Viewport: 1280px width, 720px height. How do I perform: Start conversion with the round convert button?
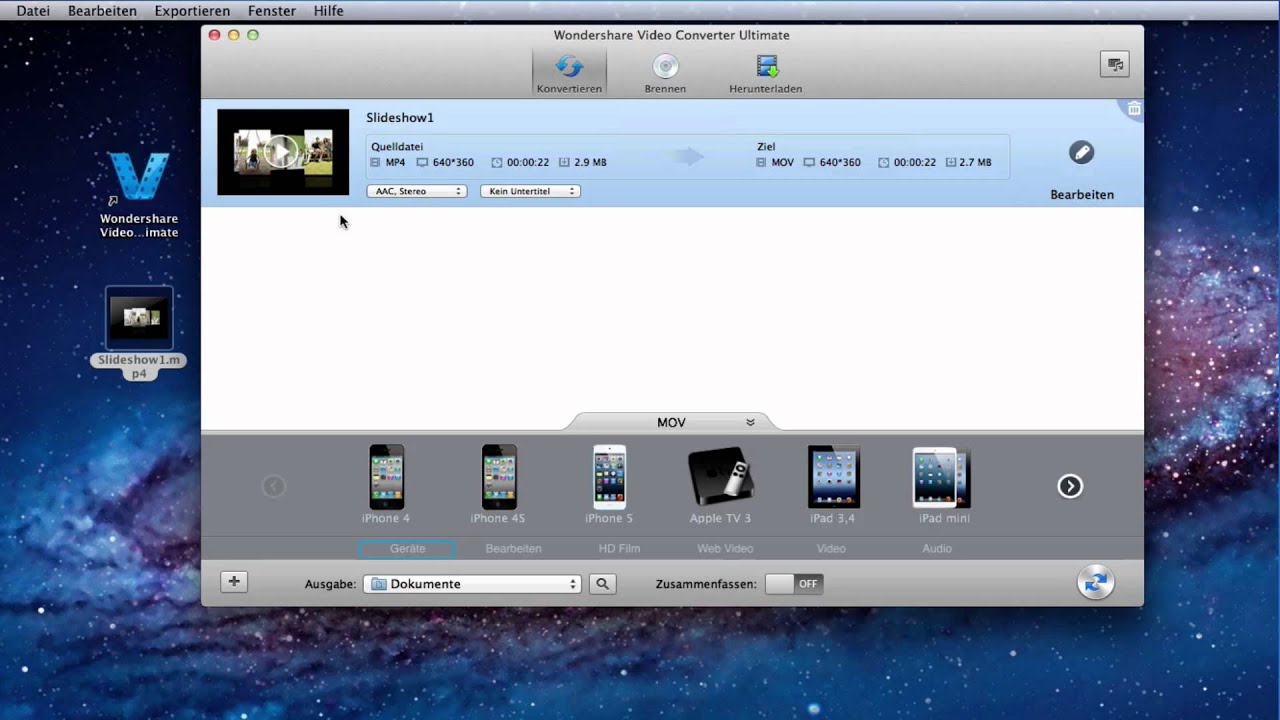tap(1096, 582)
